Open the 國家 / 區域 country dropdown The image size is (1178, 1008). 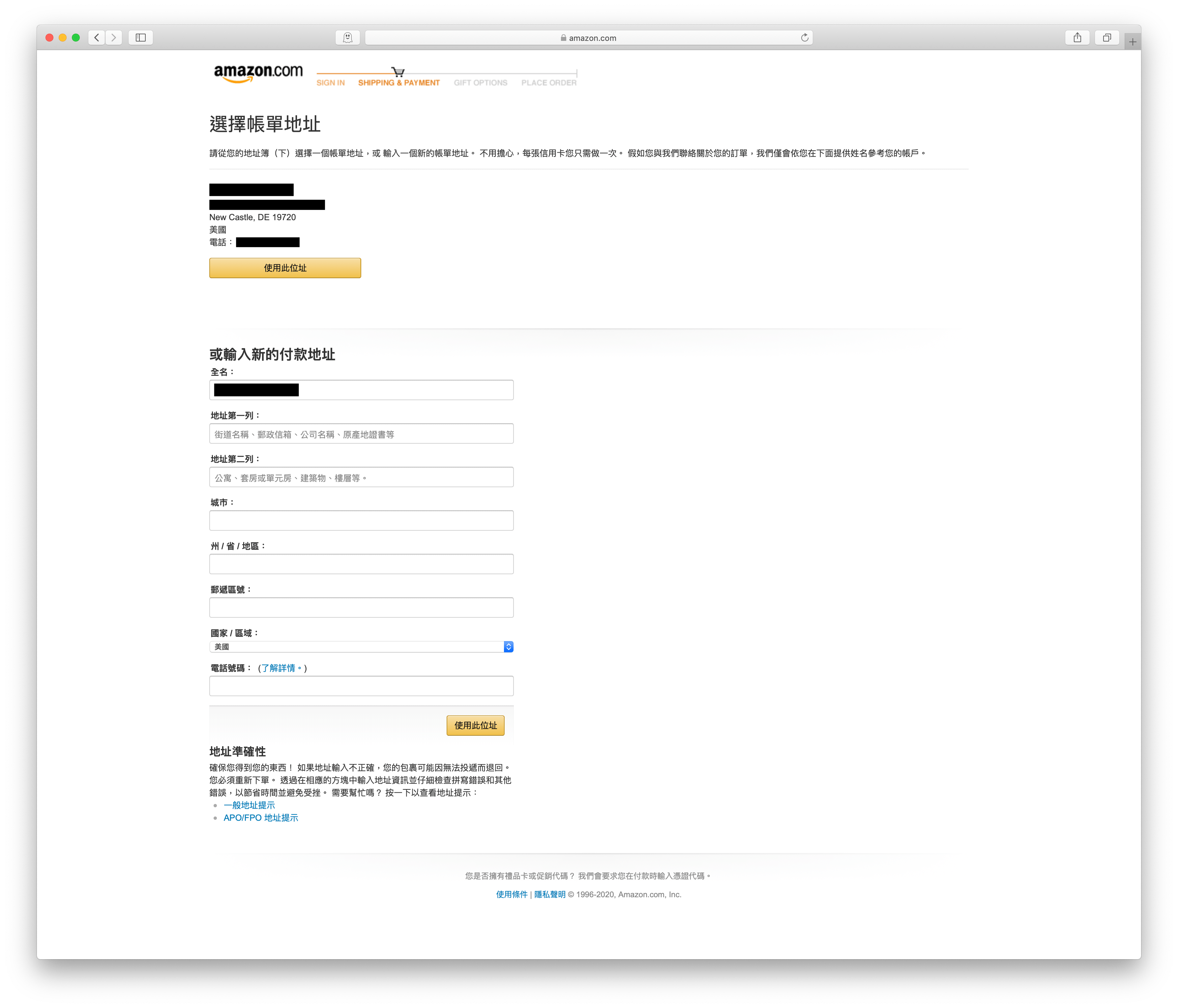click(361, 647)
